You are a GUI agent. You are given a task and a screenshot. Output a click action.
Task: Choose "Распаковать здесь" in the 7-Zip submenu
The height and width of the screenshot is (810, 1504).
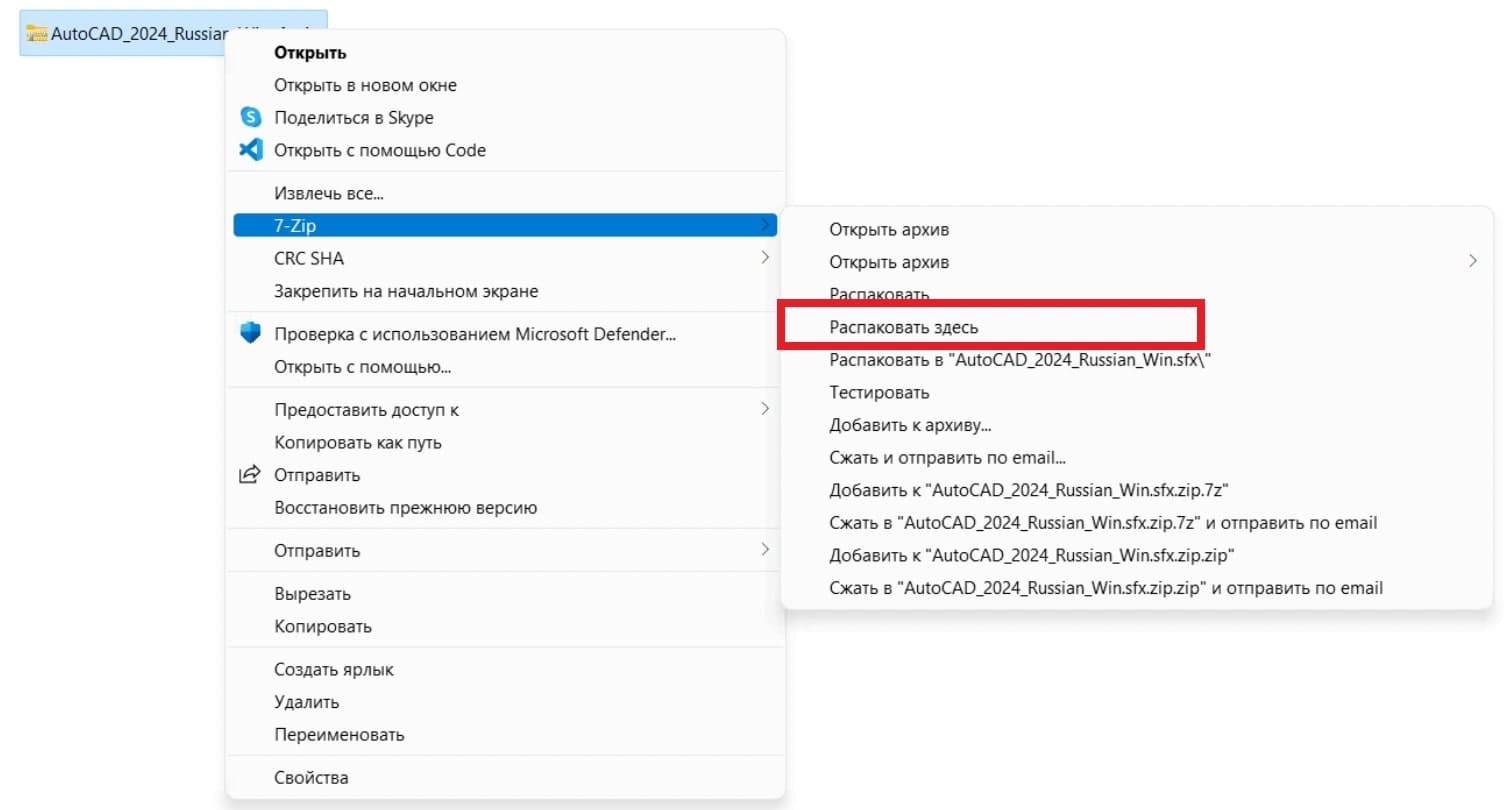click(903, 327)
